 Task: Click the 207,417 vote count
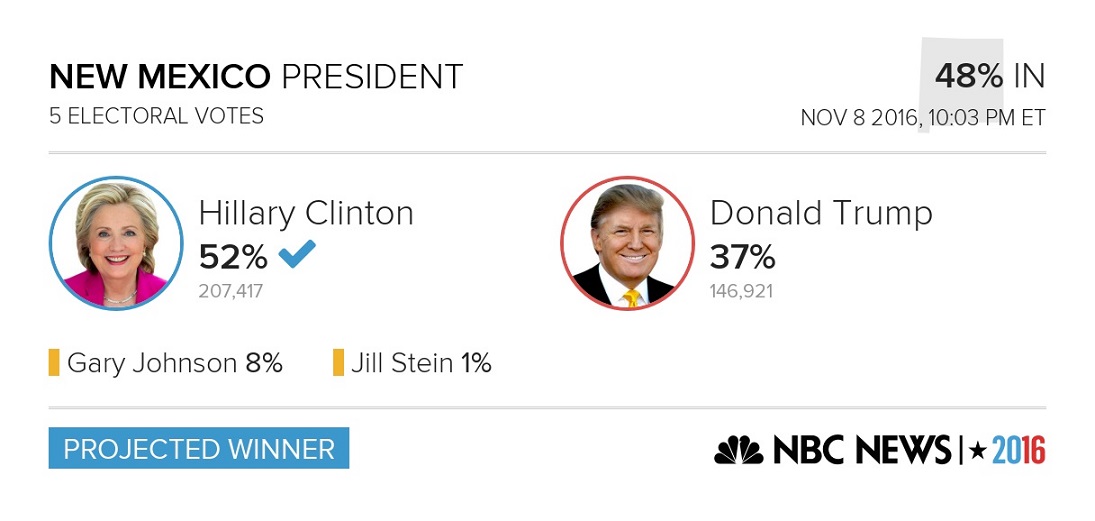click(x=231, y=291)
